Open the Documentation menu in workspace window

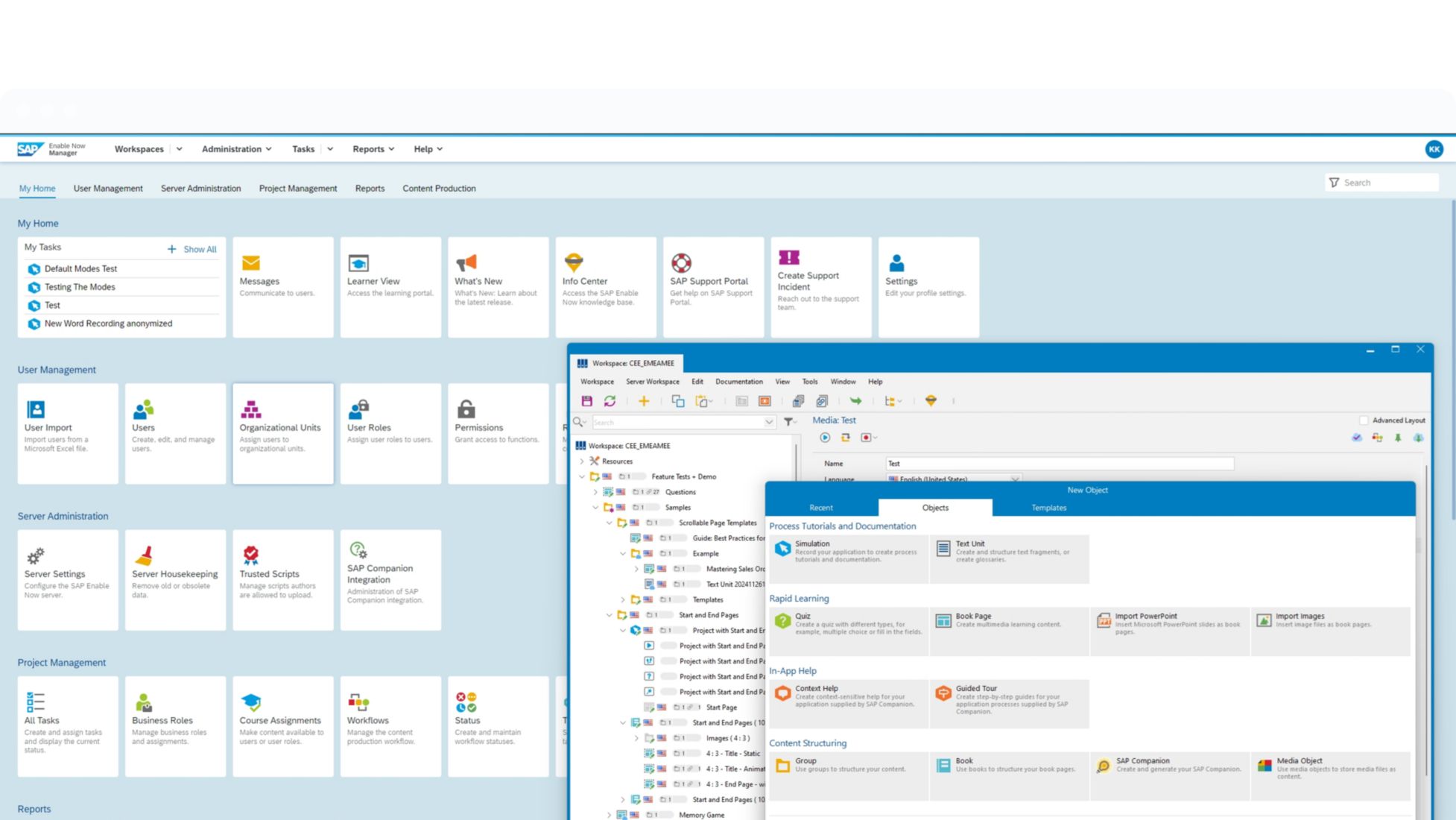pos(738,382)
